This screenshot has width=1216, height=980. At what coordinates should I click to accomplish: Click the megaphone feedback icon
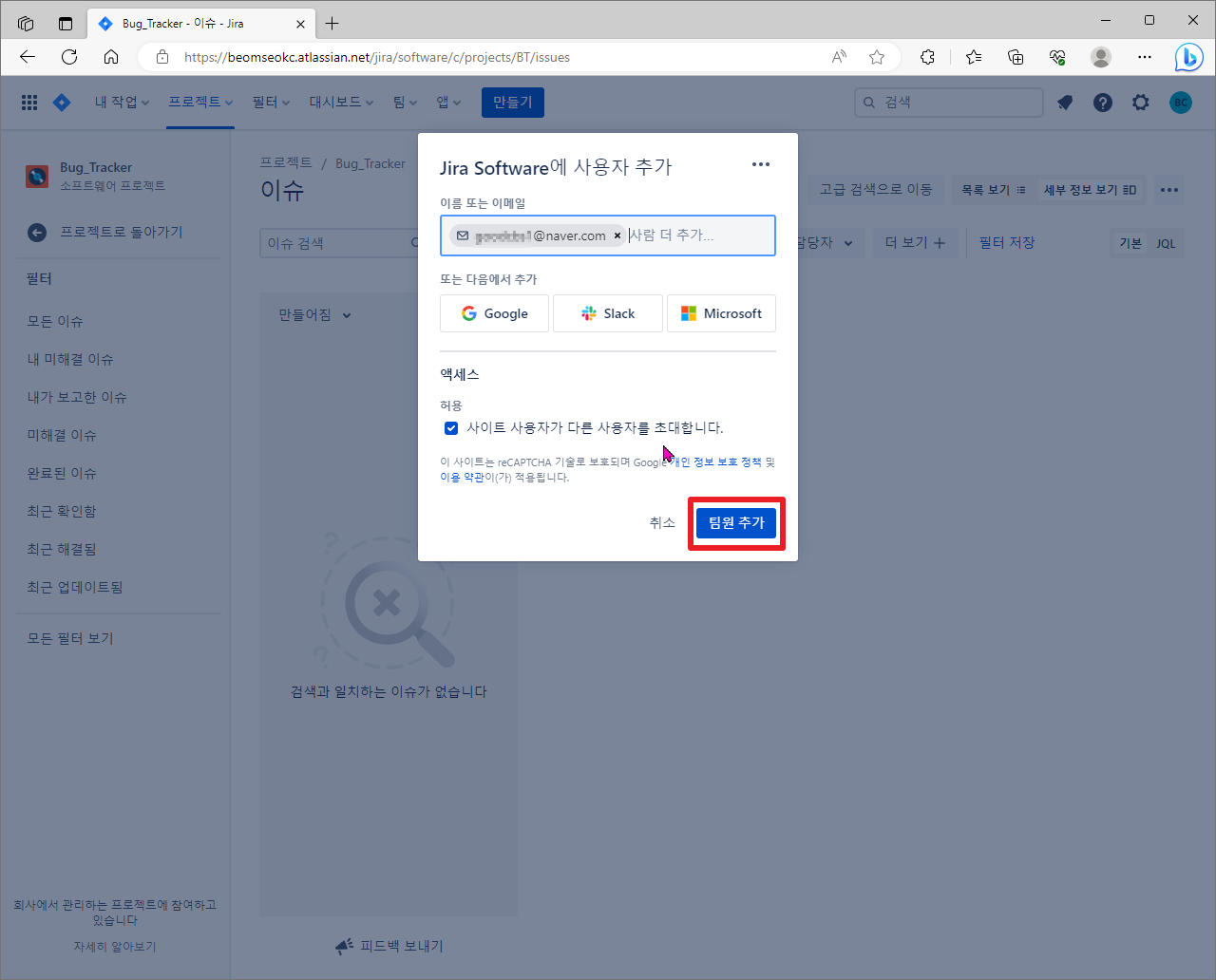pos(344,946)
